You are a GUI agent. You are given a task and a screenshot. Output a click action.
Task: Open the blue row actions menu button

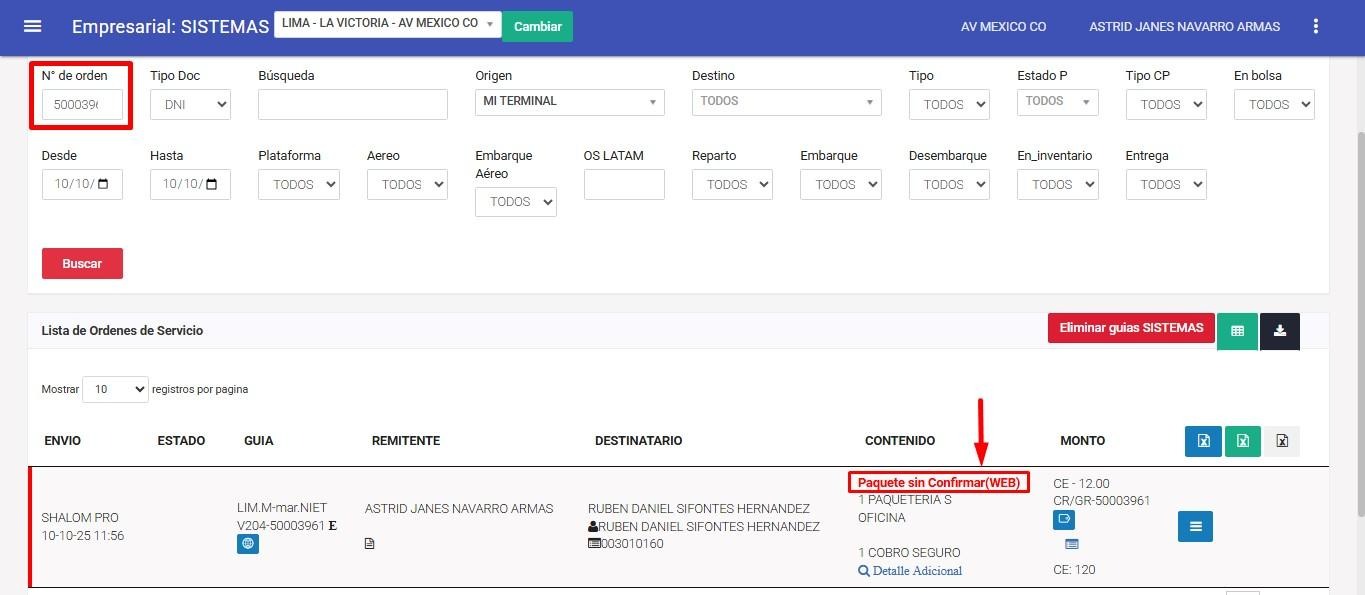point(1195,527)
